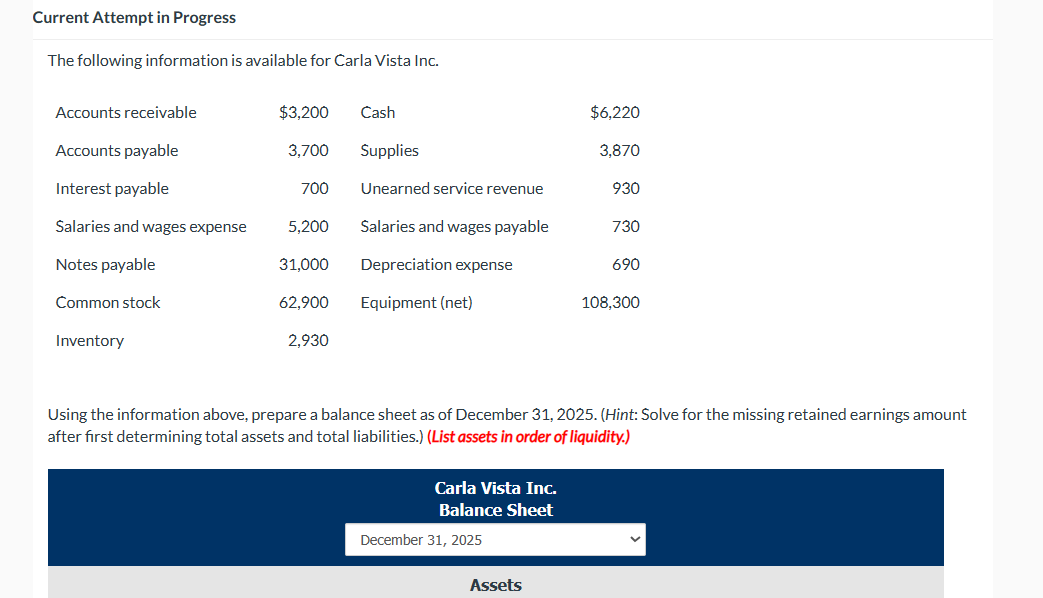
Task: Select the Salaries and wages expense label
Action: pos(150,226)
